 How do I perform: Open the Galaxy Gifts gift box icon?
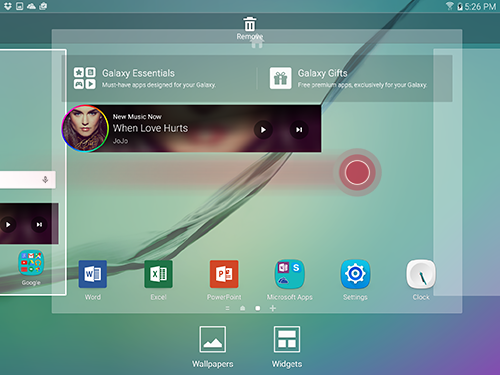281,78
